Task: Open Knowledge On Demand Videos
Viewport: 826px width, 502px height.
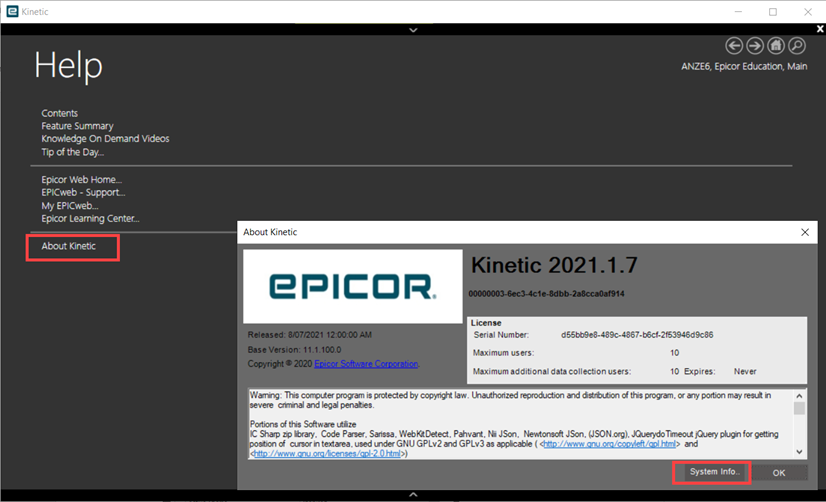Action: coord(105,139)
